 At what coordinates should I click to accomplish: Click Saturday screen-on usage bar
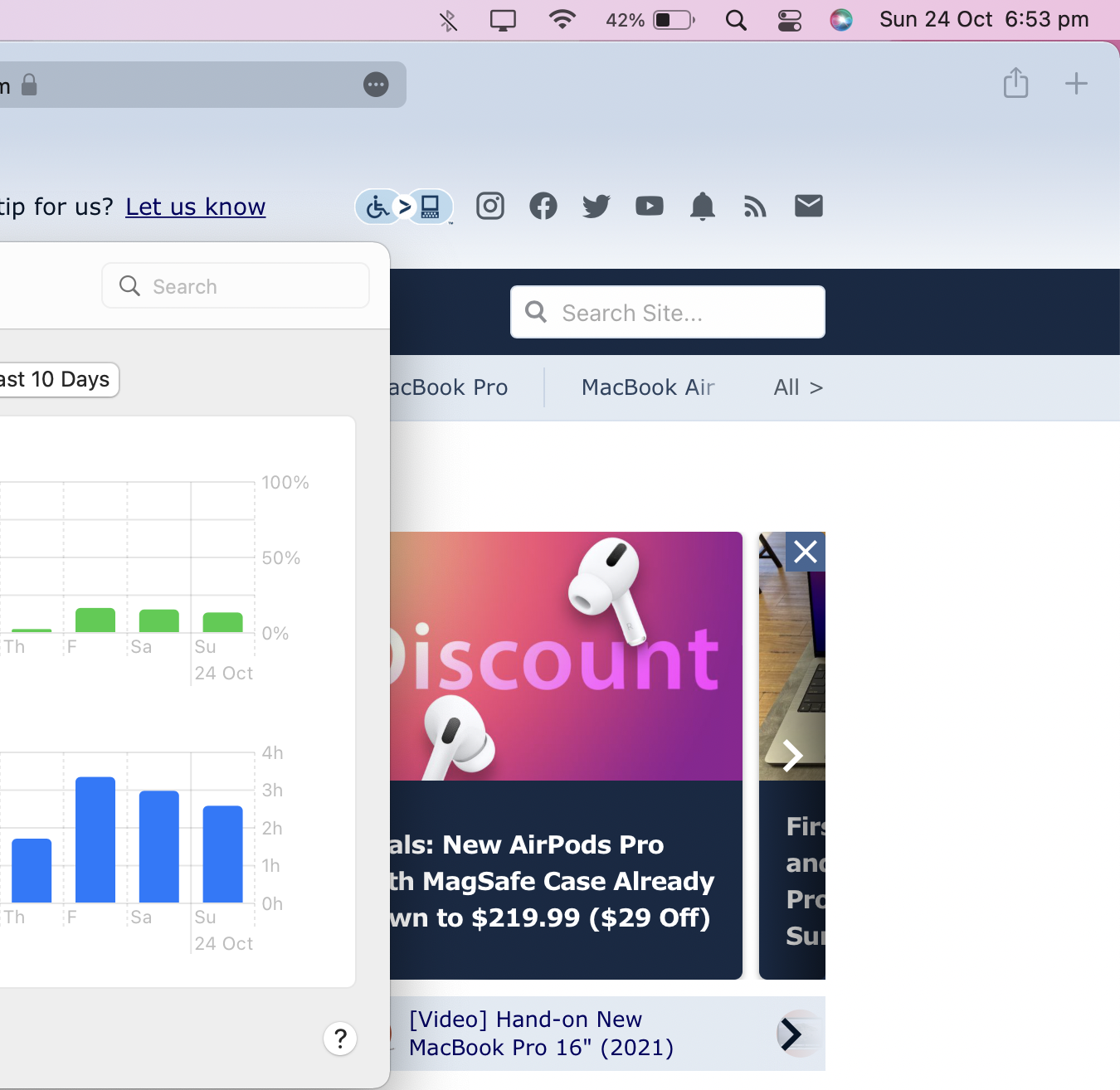coord(159,847)
